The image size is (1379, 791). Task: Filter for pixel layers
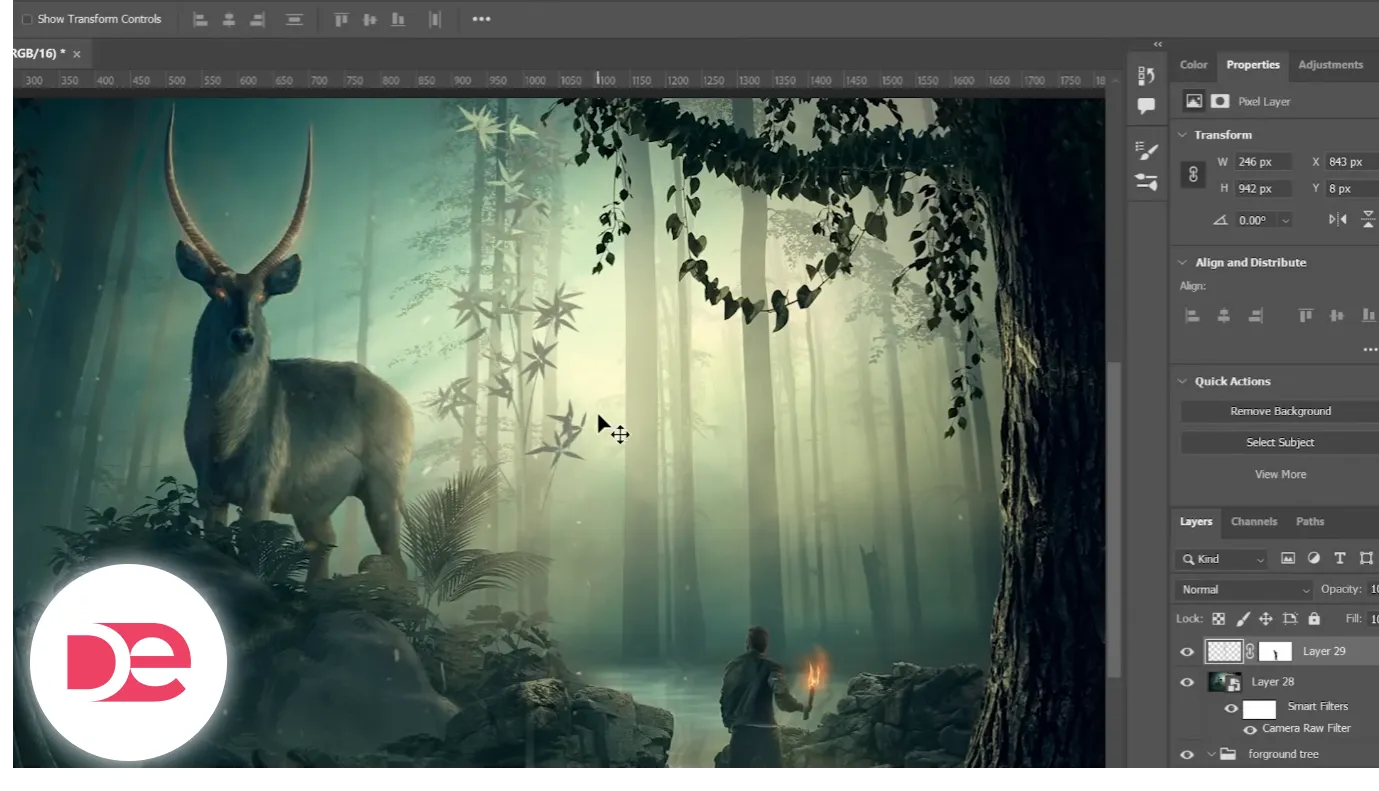coord(1288,559)
